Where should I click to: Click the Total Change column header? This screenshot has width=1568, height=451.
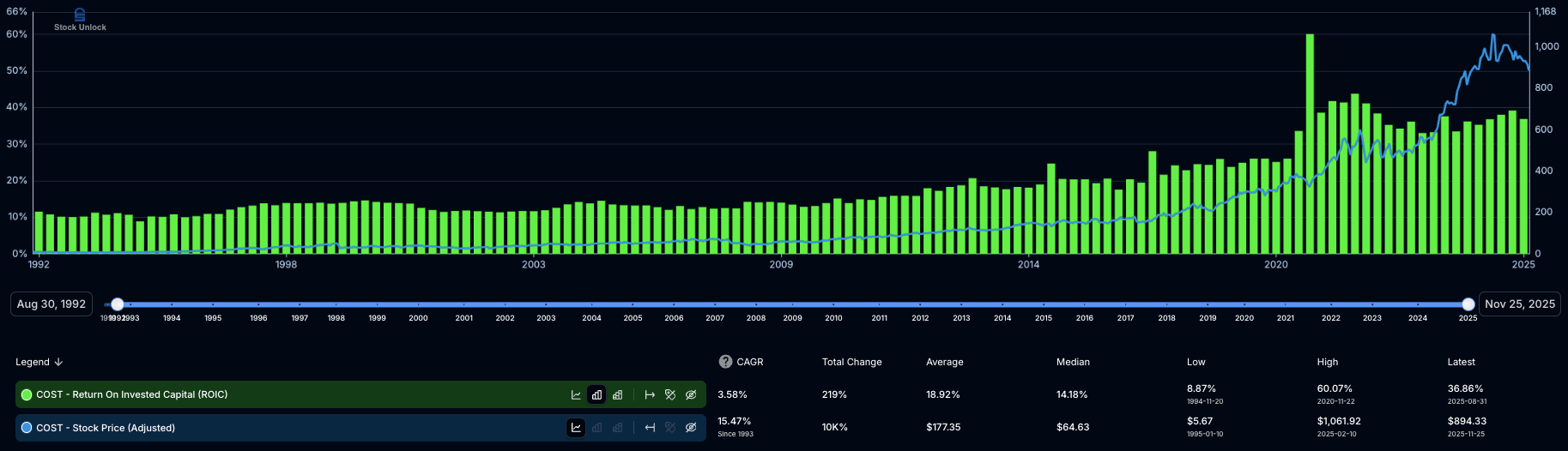(x=852, y=362)
